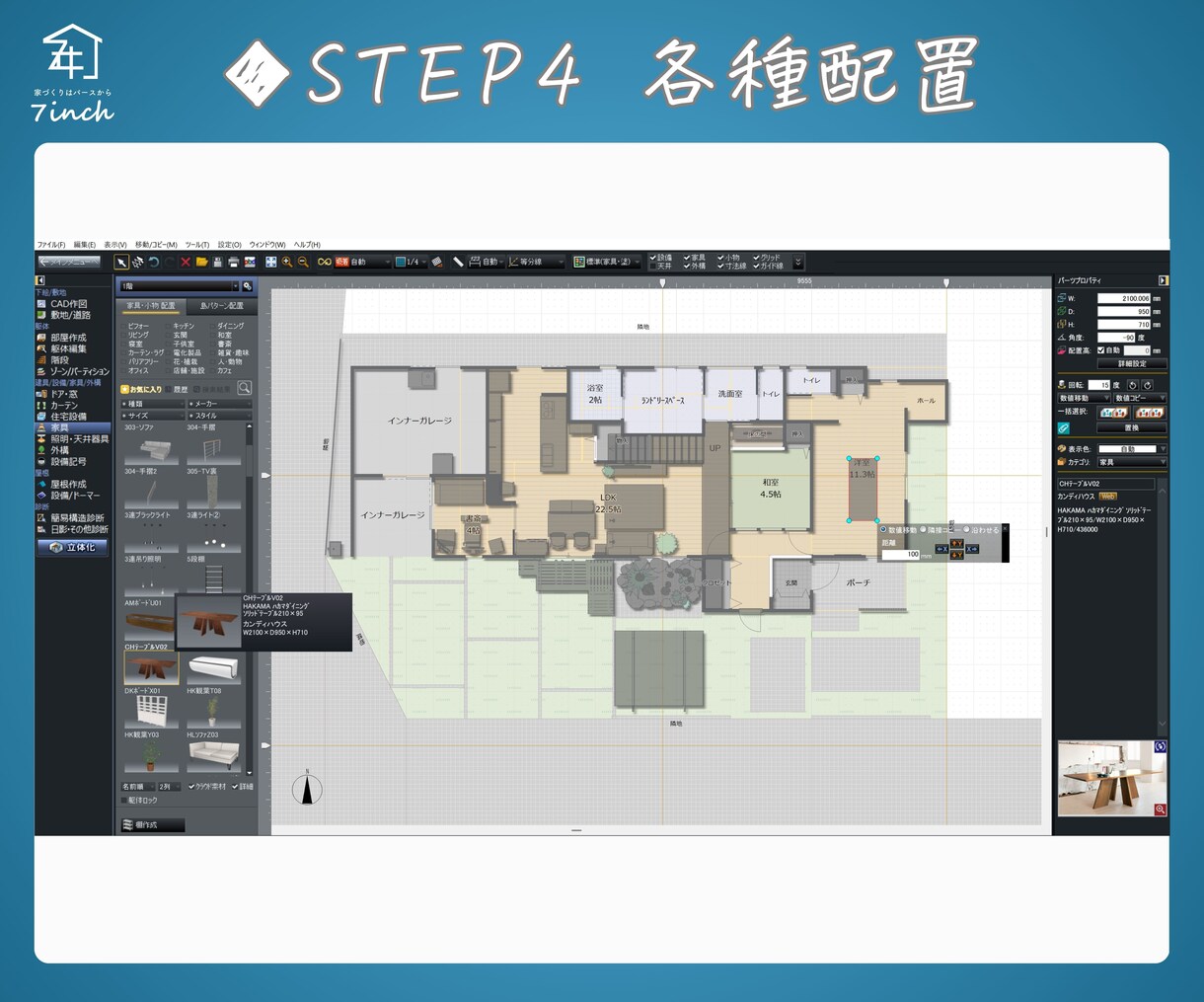Rotate part counterclockwise with rotation icon
Image resolution: width=1204 pixels, height=1002 pixels.
pos(1133,385)
